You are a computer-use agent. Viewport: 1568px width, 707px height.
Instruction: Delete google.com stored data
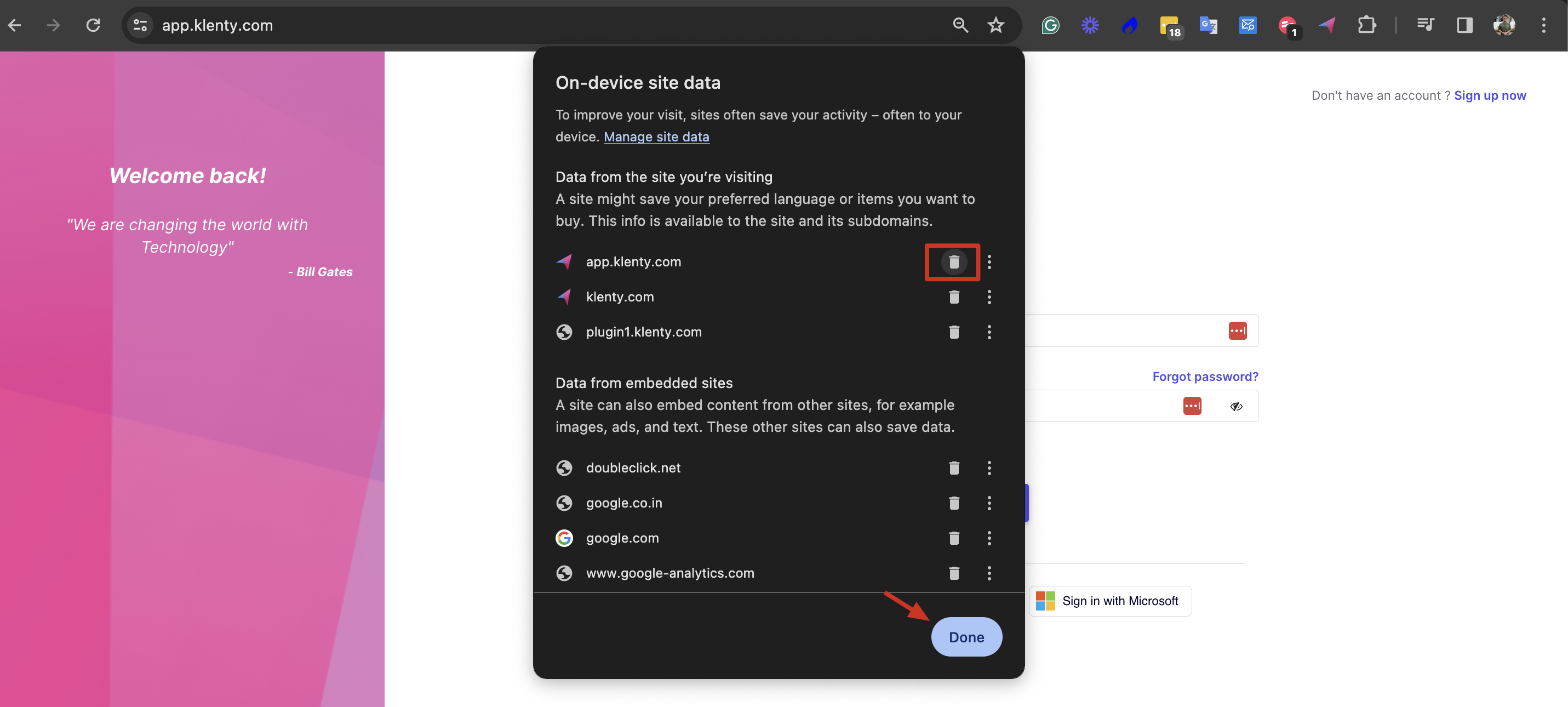pos(953,538)
